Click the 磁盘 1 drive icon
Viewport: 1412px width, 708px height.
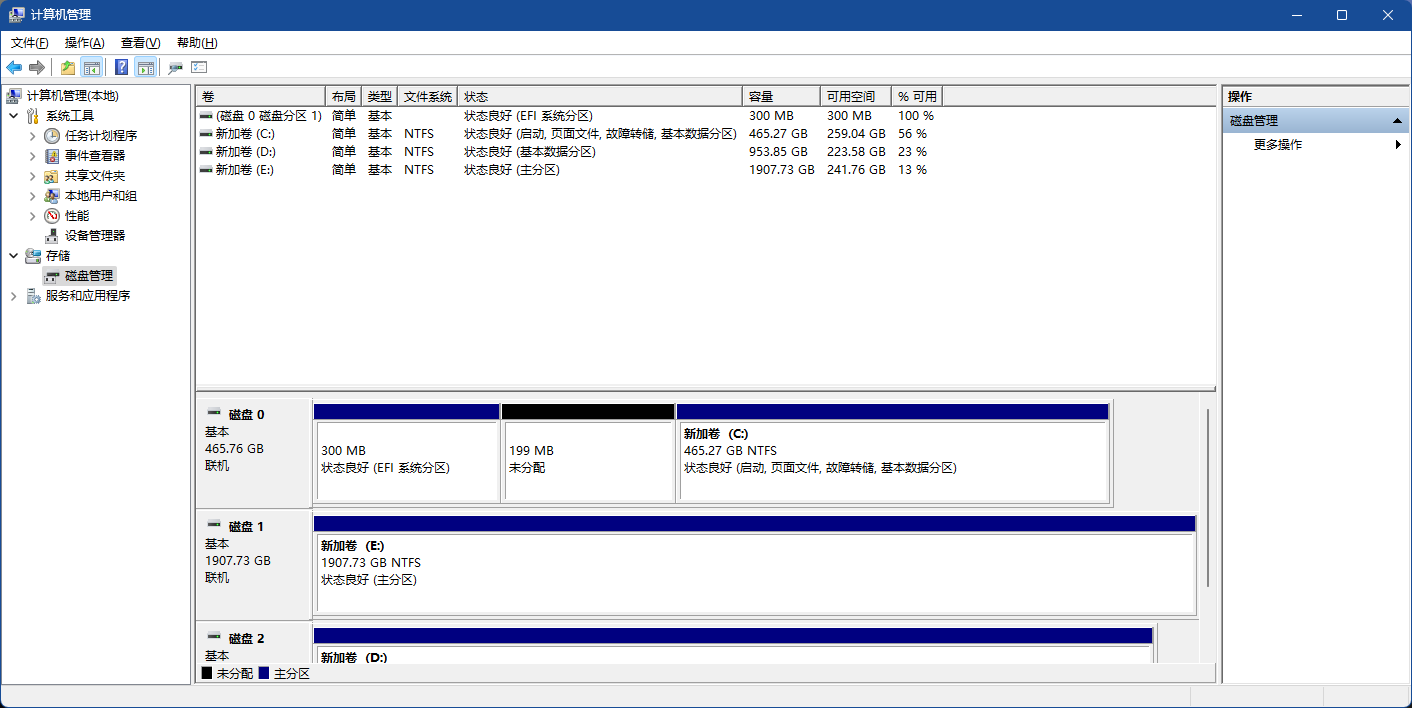[x=214, y=525]
